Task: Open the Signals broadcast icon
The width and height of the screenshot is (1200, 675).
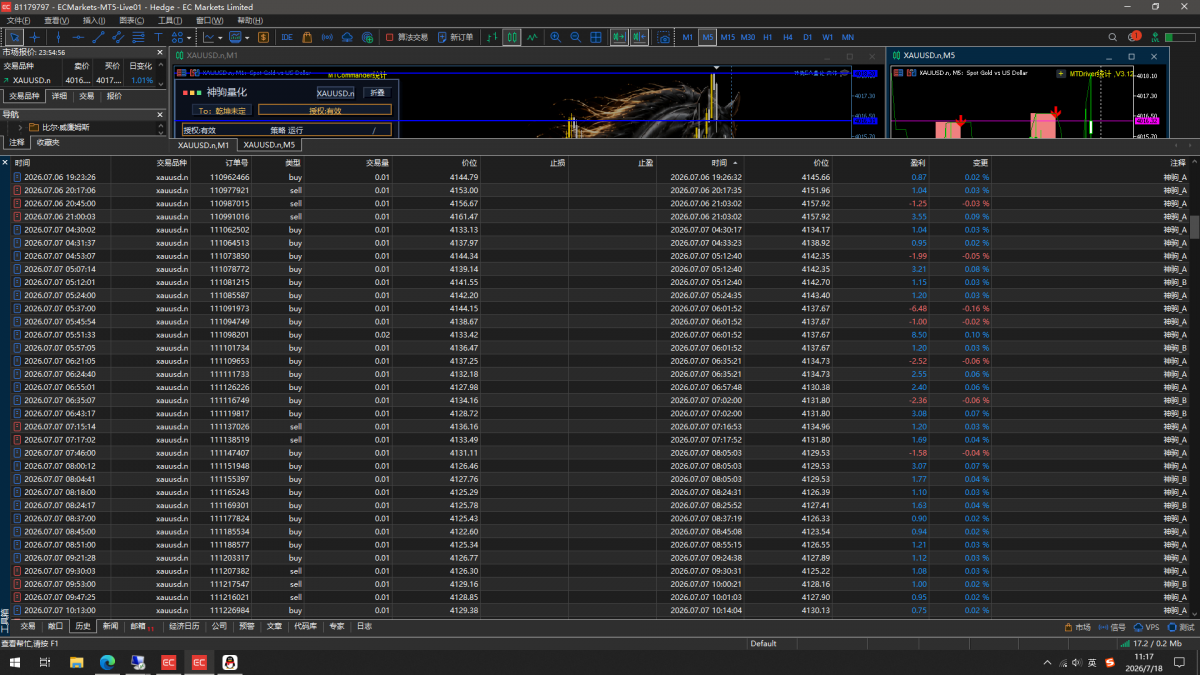Action: (x=326, y=37)
